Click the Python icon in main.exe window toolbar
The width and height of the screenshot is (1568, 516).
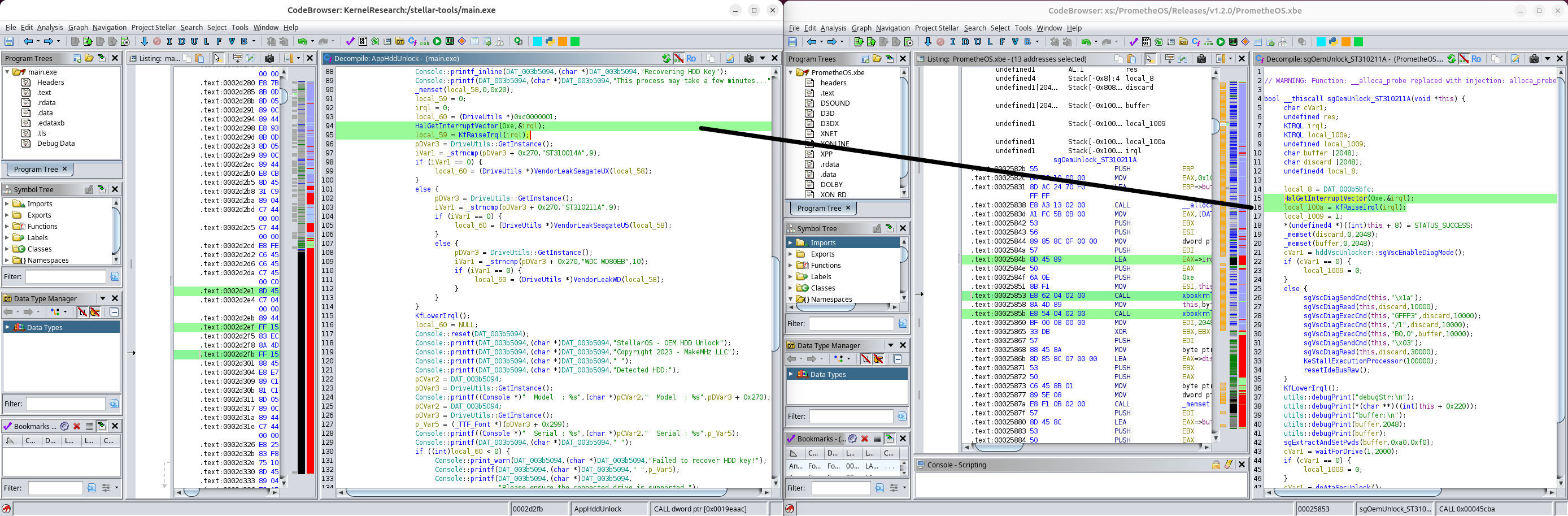click(550, 41)
